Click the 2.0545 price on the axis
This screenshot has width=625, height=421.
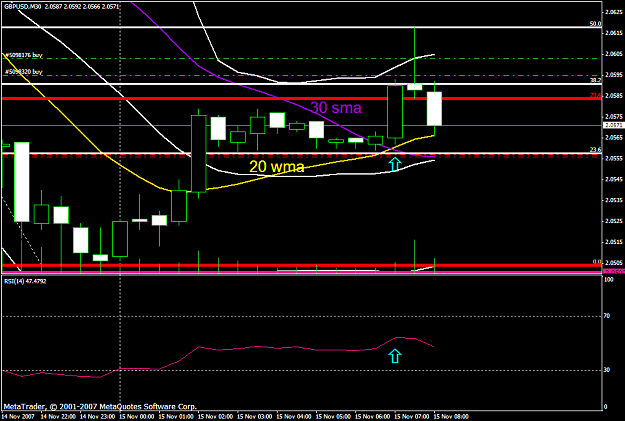coord(614,179)
